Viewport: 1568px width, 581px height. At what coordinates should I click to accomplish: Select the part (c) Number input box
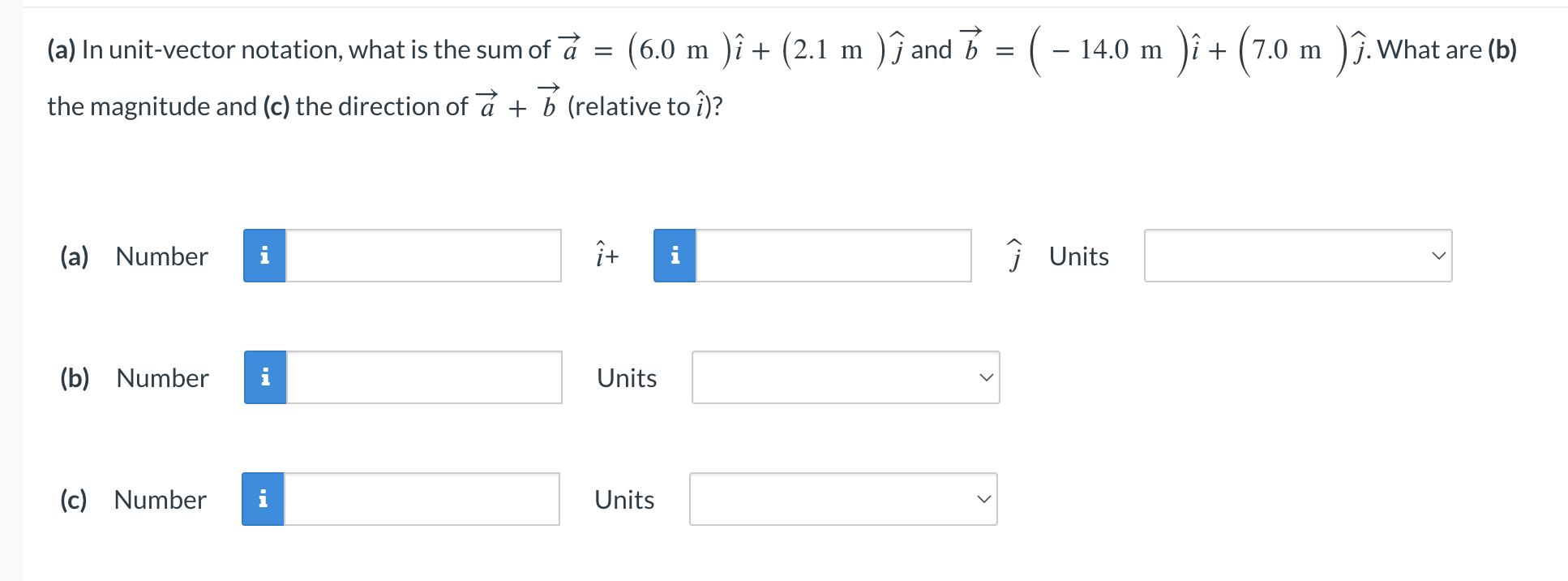(422, 499)
